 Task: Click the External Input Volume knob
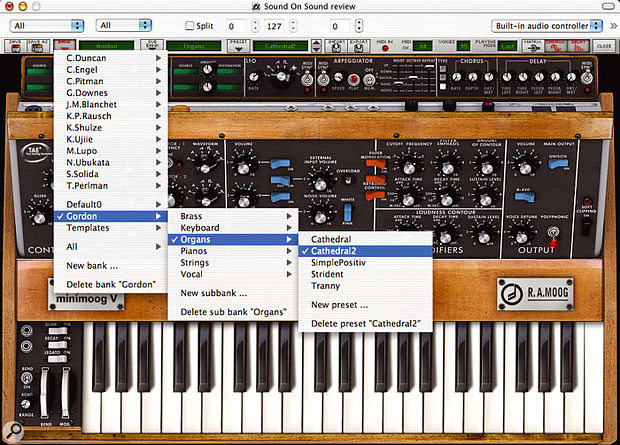(x=320, y=183)
